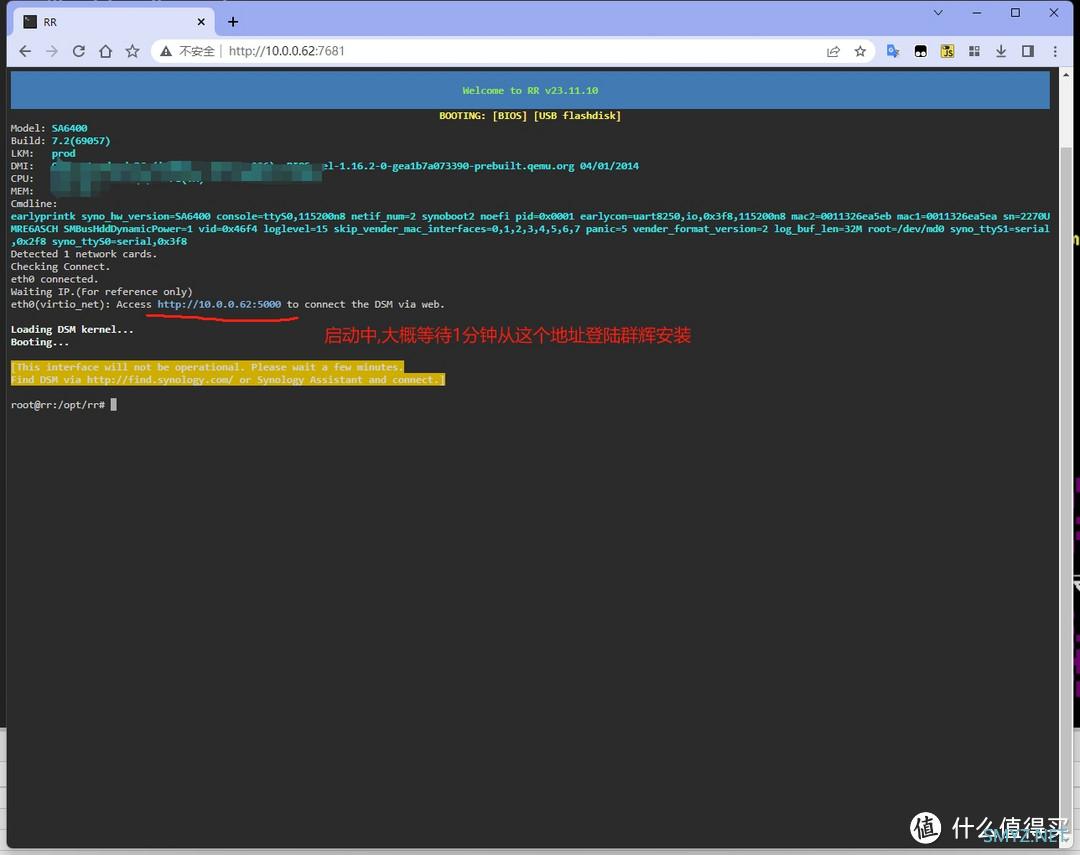Click the 'Welcome to RR v23.11.10' banner text
This screenshot has height=855, width=1080.
(530, 90)
